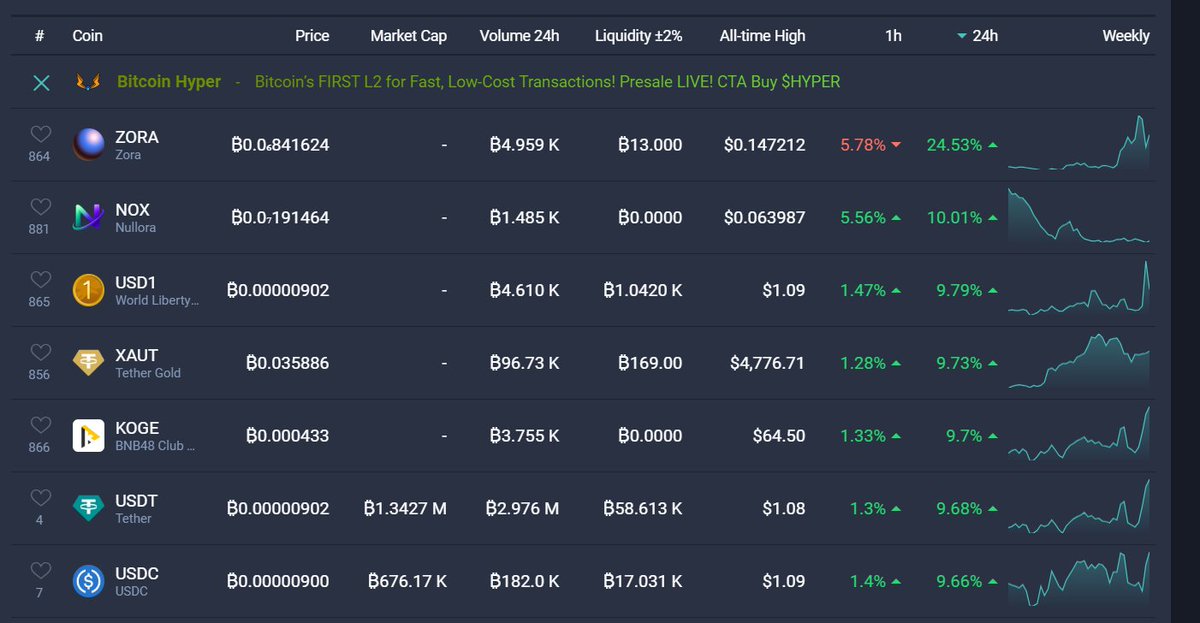The image size is (1200, 623).
Task: Click the Bitcoin Hyper ad logo
Action: click(x=89, y=83)
